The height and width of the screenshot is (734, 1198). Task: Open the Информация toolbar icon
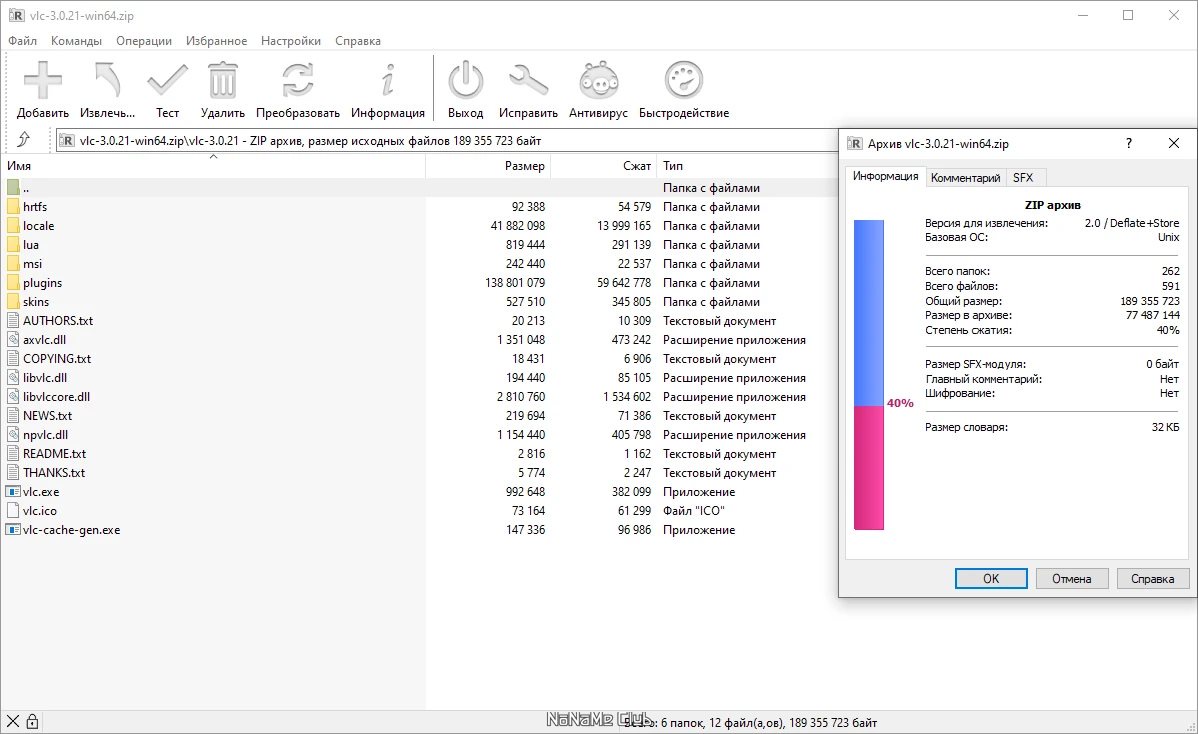(x=388, y=81)
